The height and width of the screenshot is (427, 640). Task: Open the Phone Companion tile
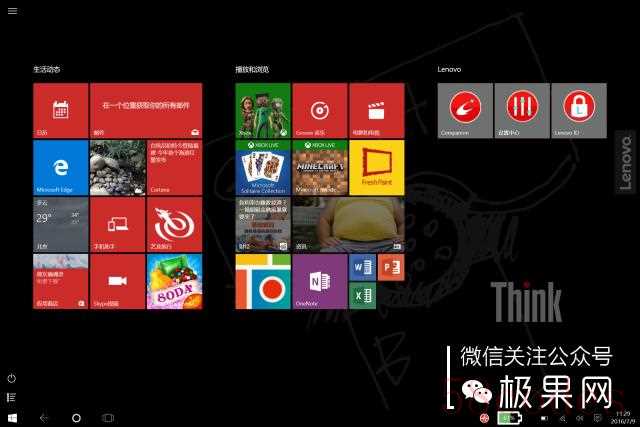coord(118,225)
